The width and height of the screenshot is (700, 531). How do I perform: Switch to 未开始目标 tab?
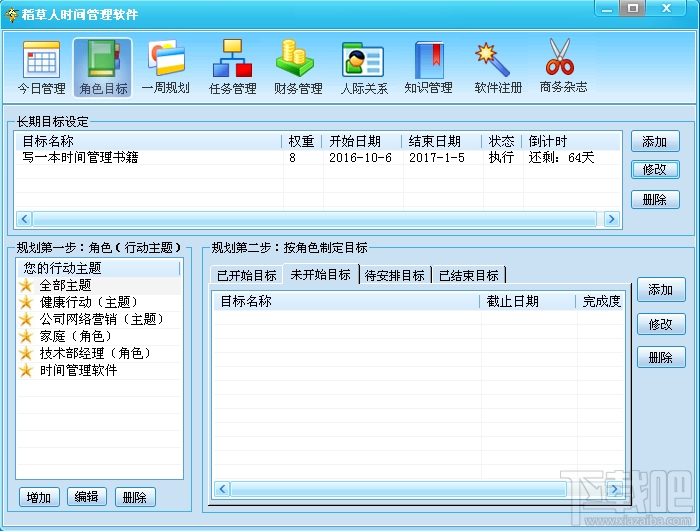[321, 274]
